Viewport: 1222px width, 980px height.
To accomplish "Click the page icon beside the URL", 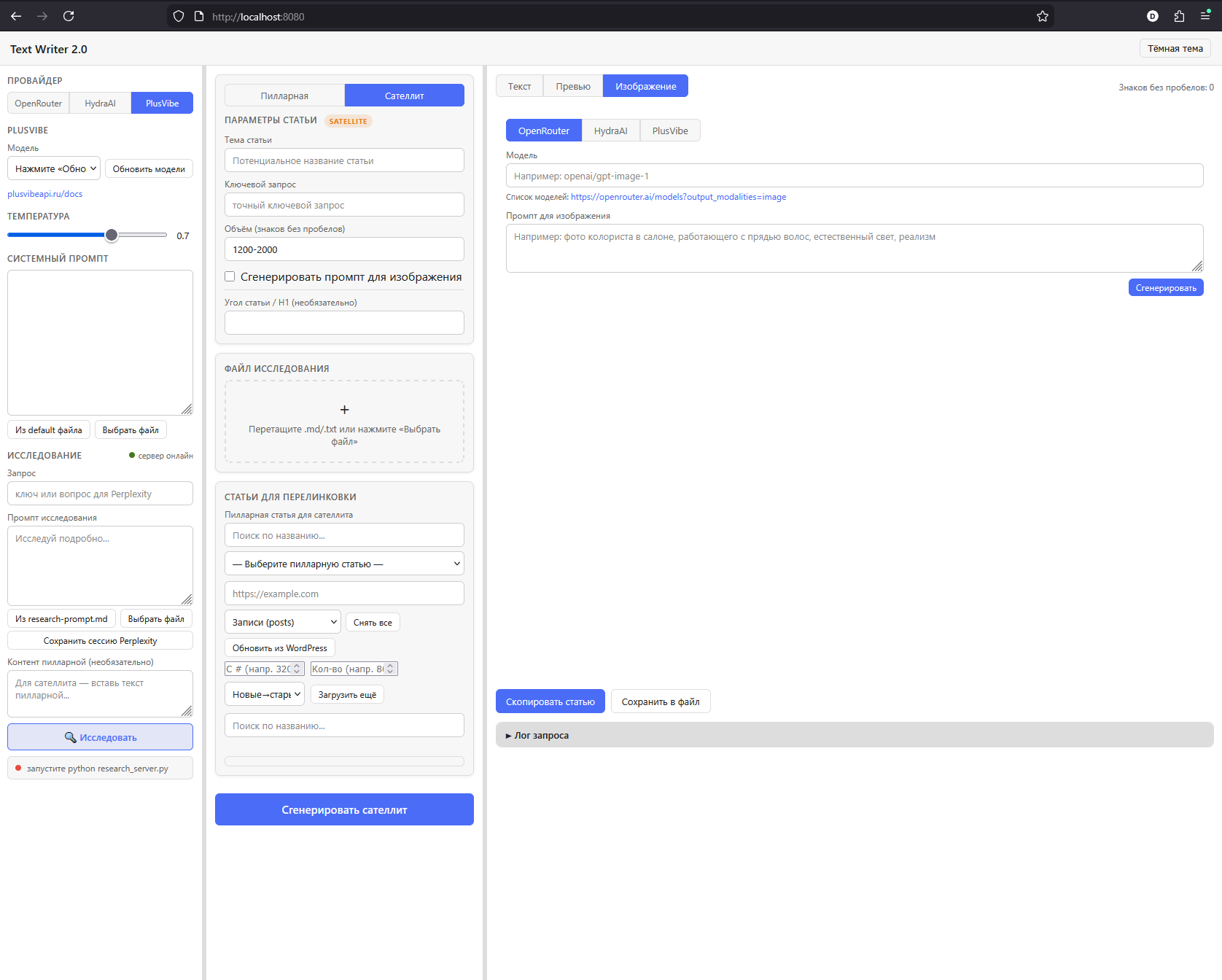I will 199,16.
